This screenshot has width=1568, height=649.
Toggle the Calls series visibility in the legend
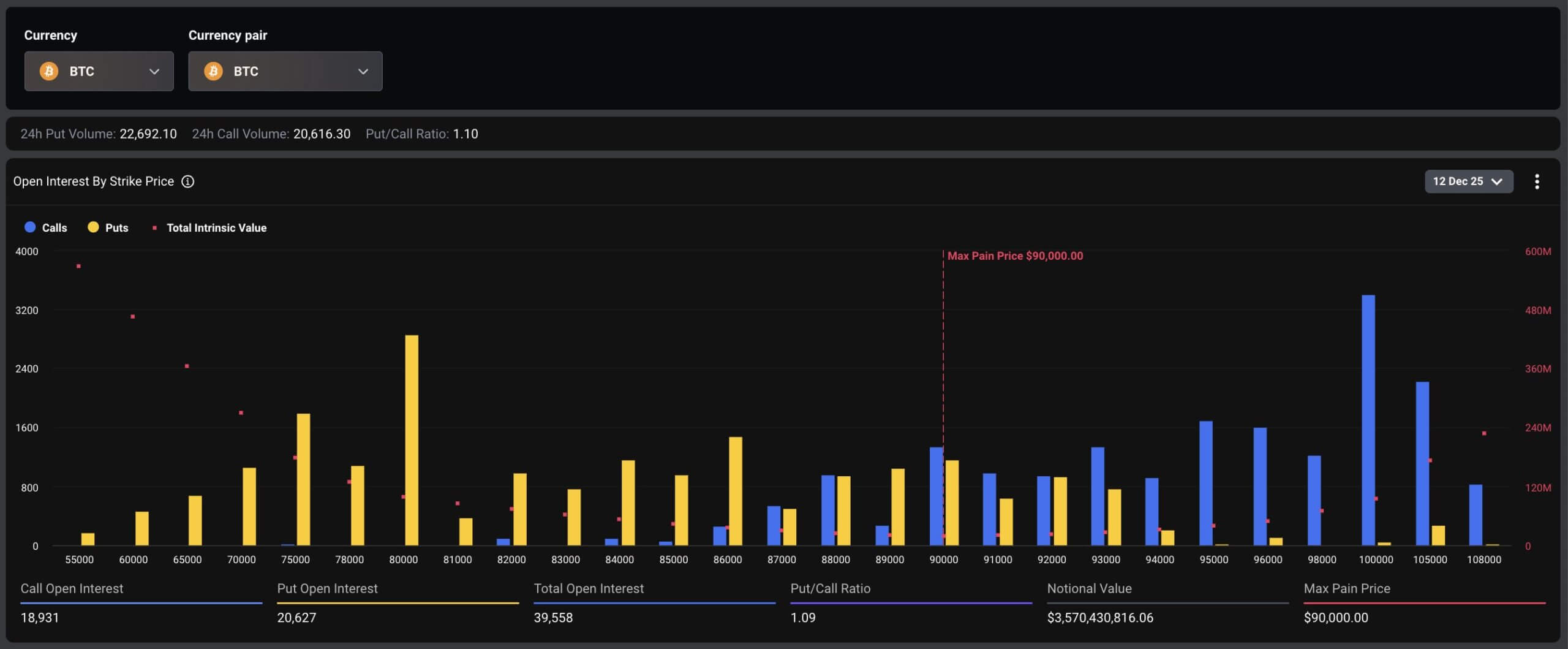point(46,227)
